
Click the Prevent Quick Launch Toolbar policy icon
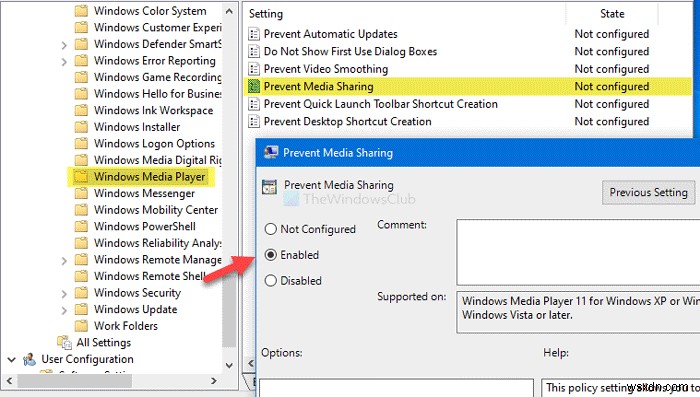pyautogui.click(x=254, y=104)
